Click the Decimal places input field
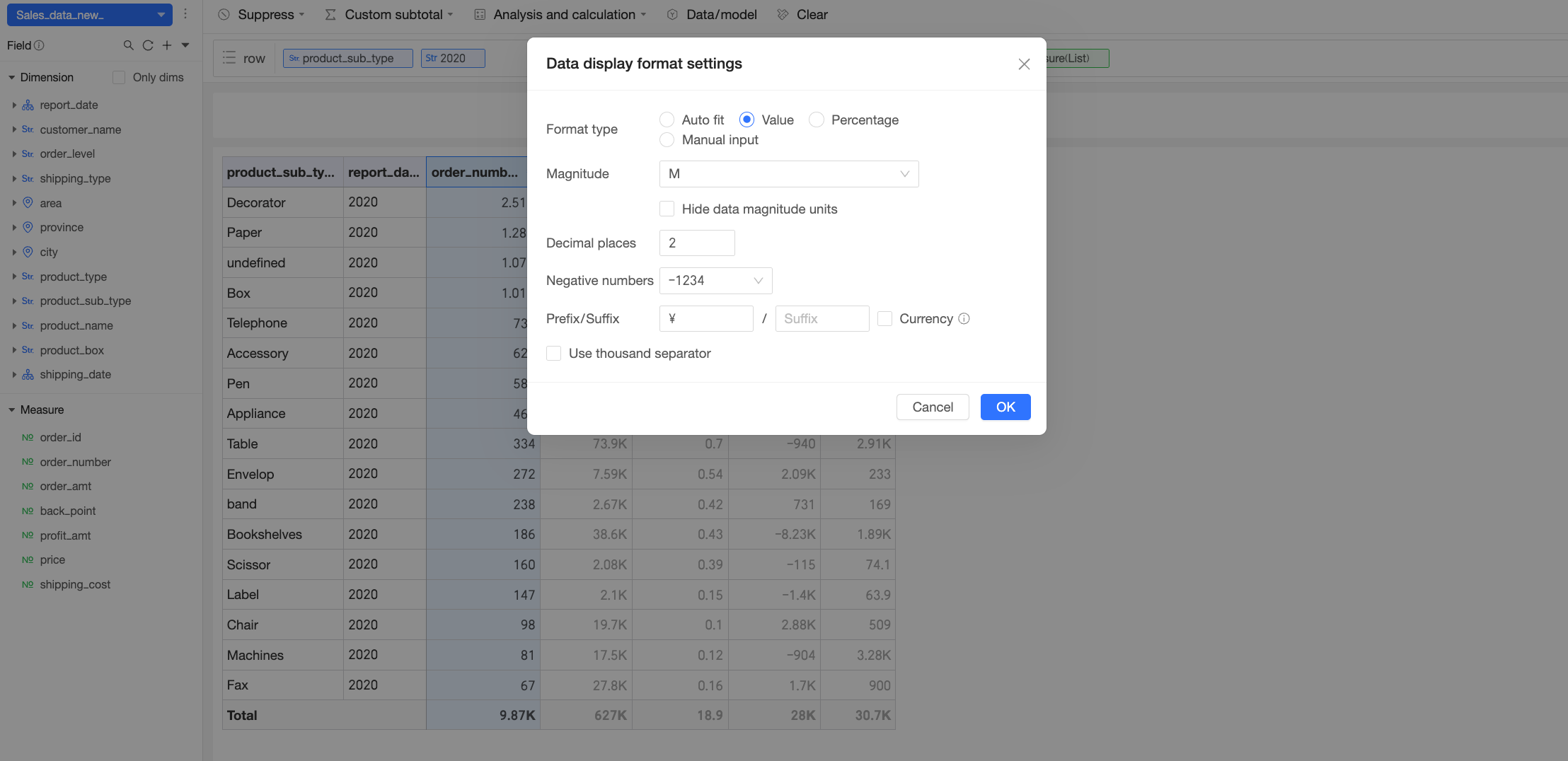This screenshot has height=761, width=1568. (697, 243)
